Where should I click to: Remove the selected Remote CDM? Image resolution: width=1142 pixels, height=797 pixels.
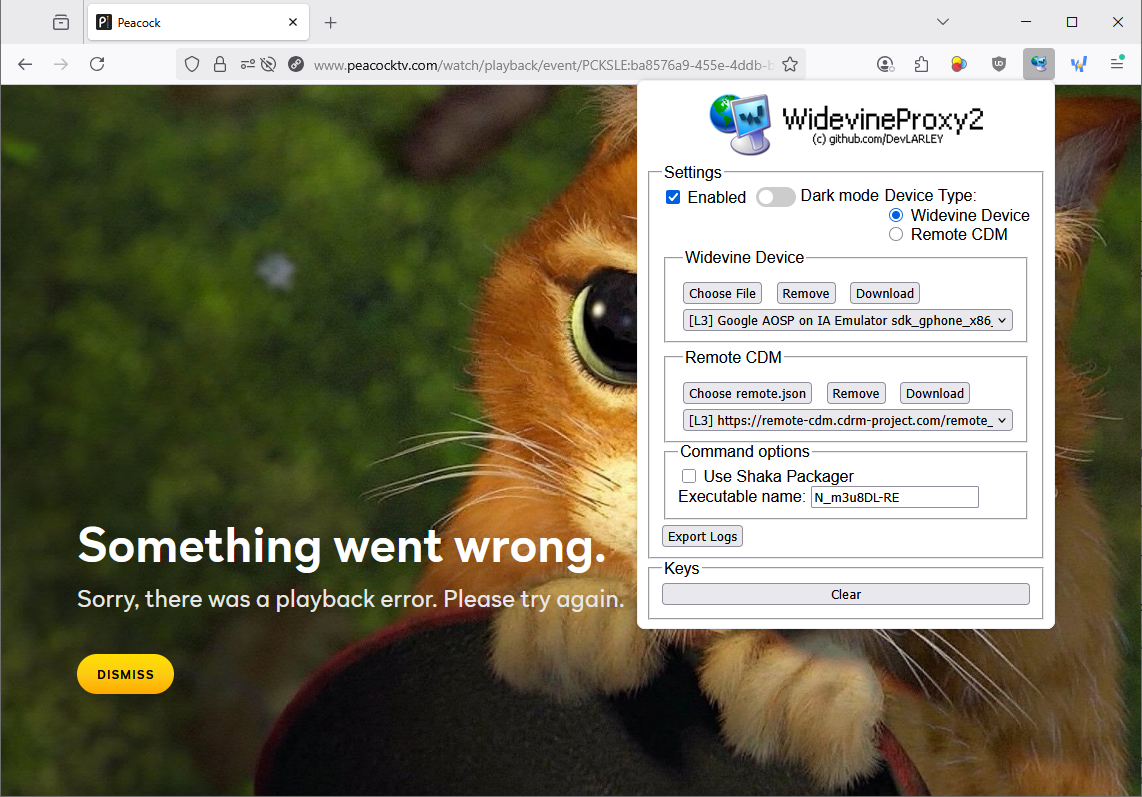click(x=856, y=393)
